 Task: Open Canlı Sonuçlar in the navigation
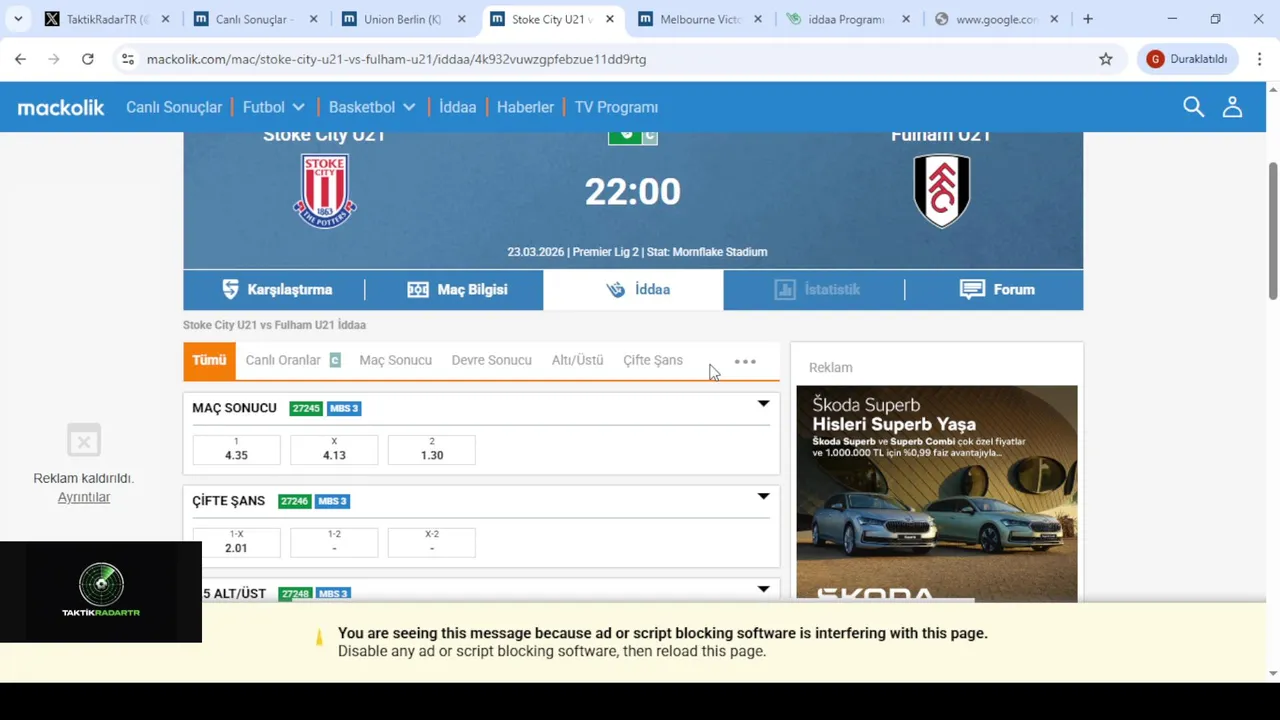pos(174,107)
